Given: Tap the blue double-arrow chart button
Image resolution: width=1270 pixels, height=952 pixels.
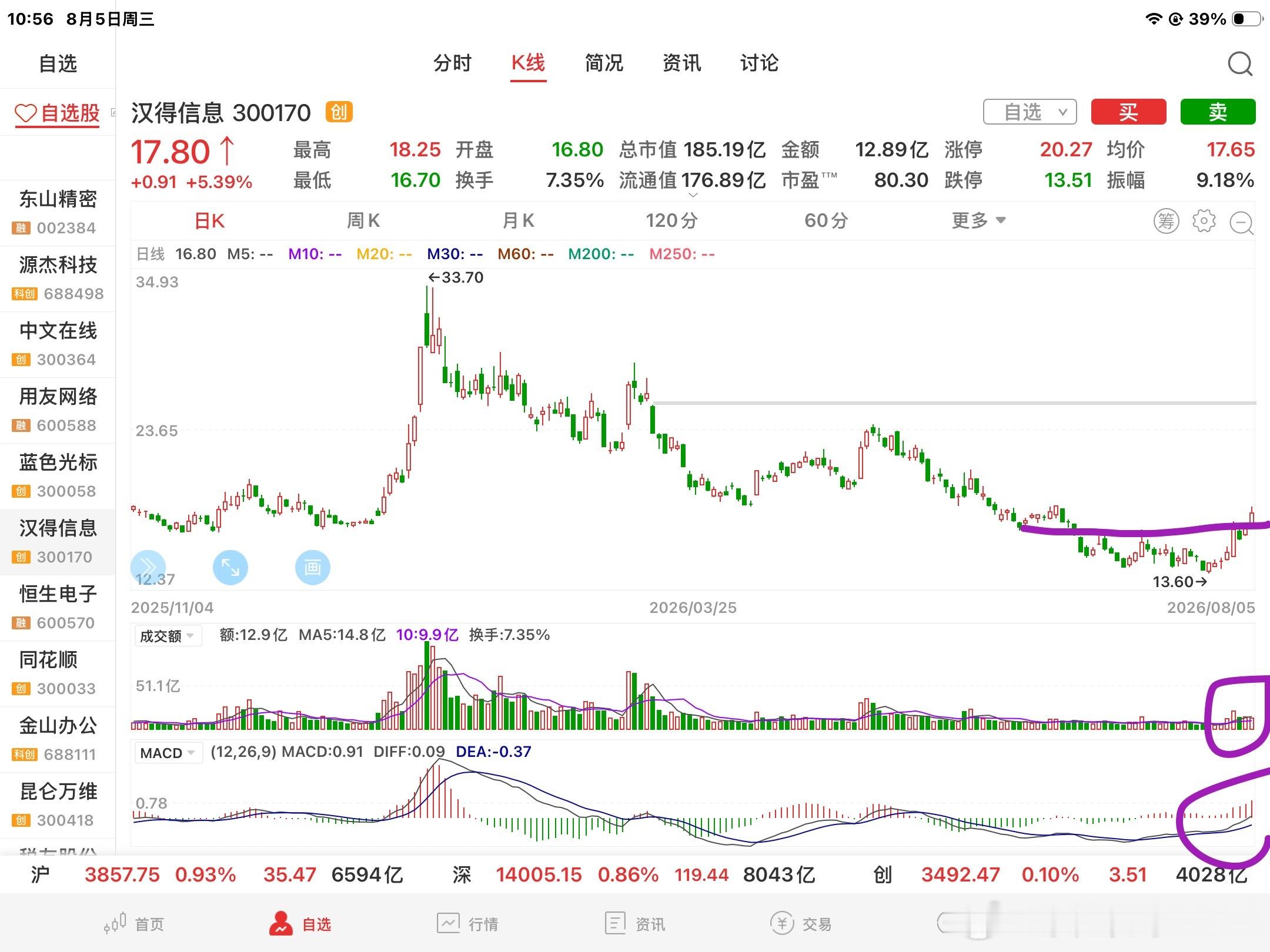Looking at the screenshot, I should point(148,567).
